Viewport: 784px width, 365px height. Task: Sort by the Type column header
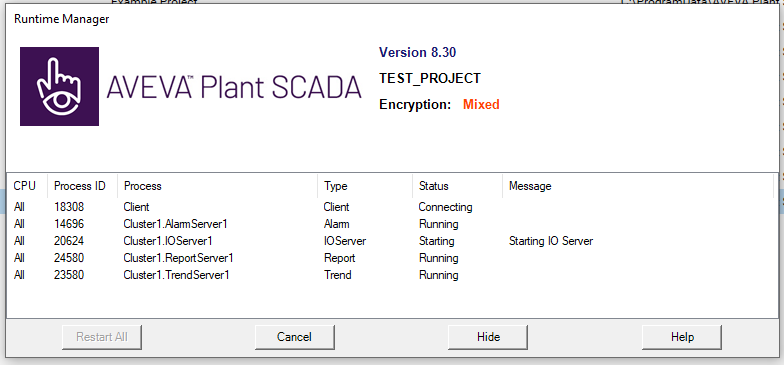tap(365, 186)
